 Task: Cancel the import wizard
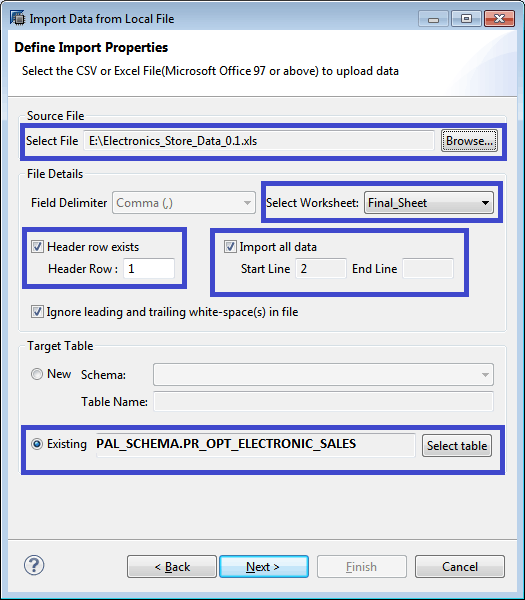(x=460, y=566)
